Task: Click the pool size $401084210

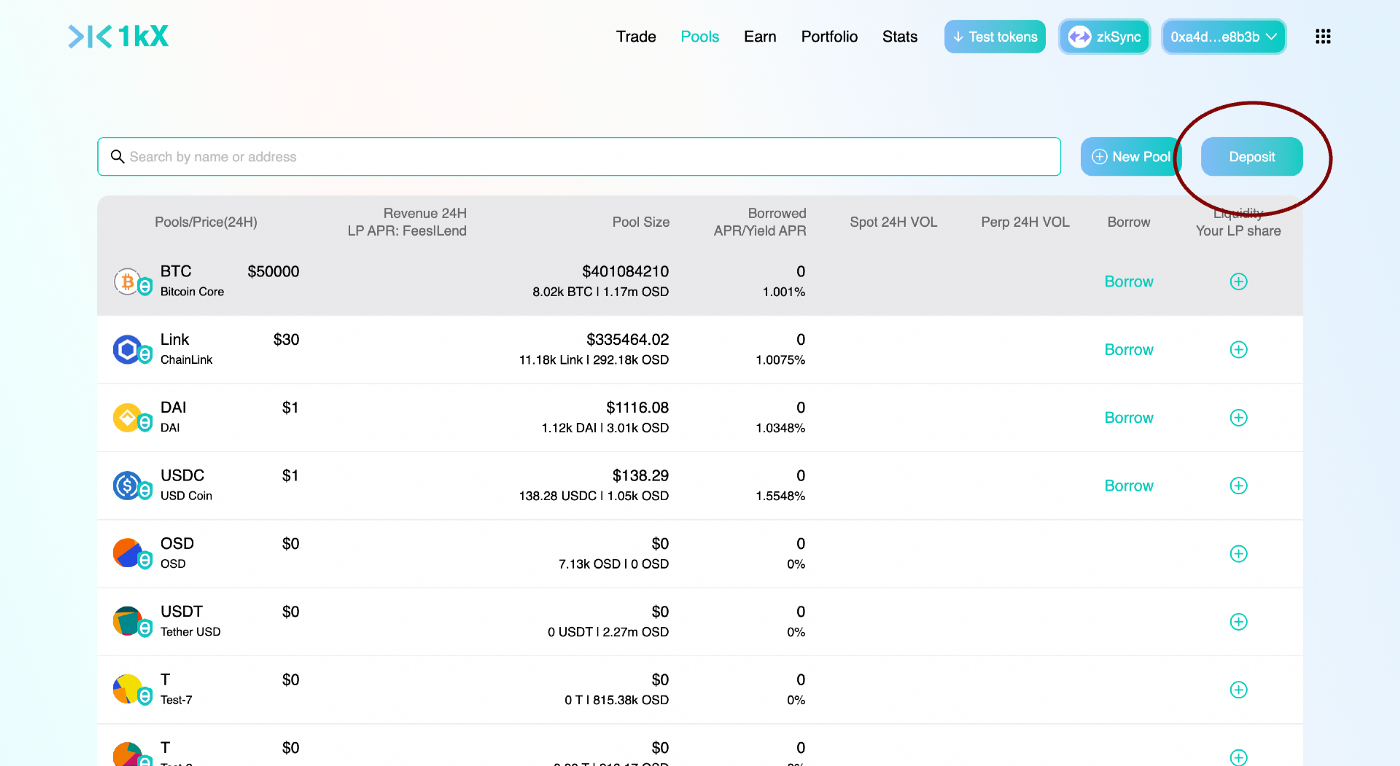Action: (626, 272)
